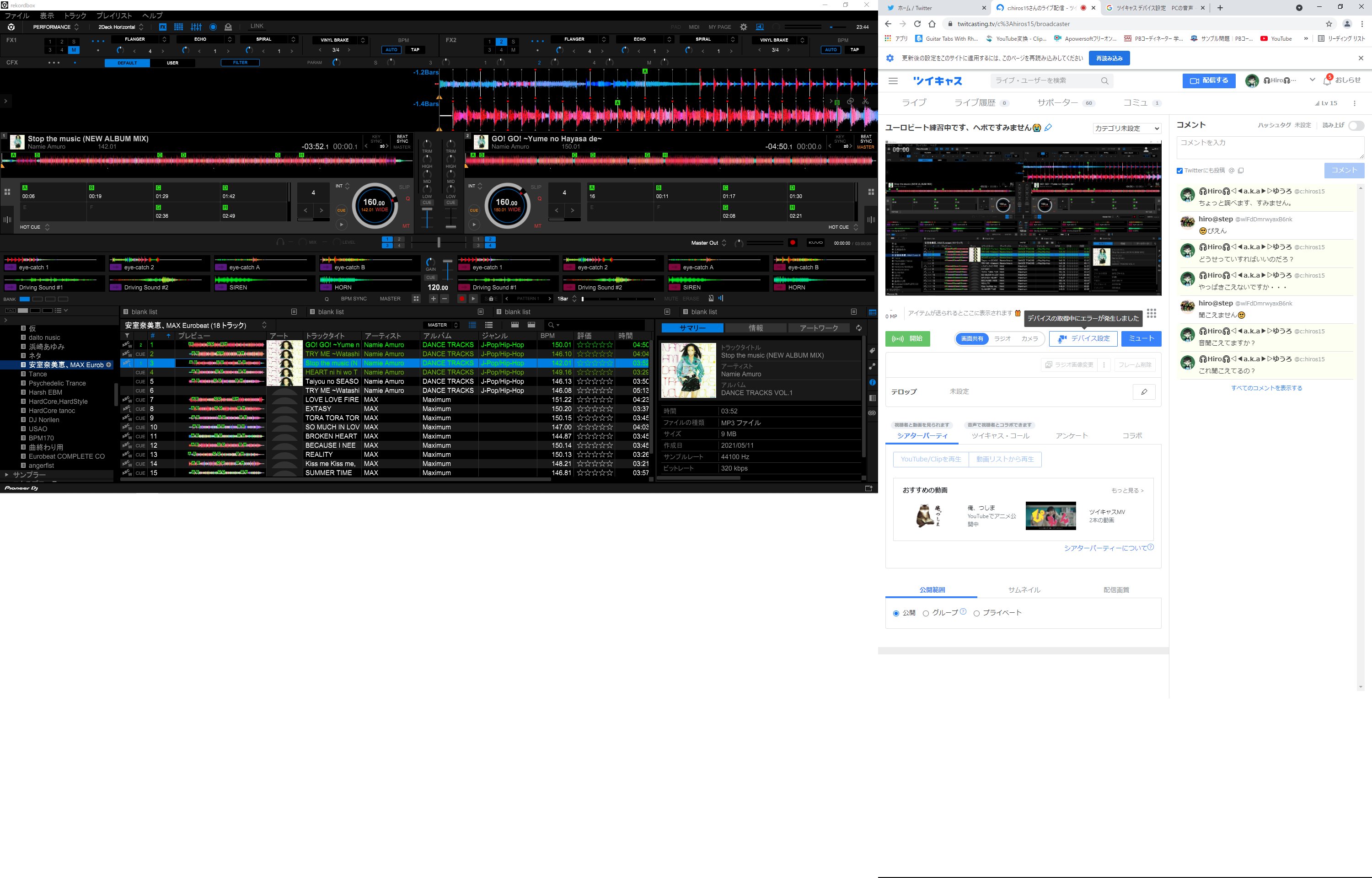
Task: Click the コメントを入力 comment field
Action: [x=1270, y=148]
